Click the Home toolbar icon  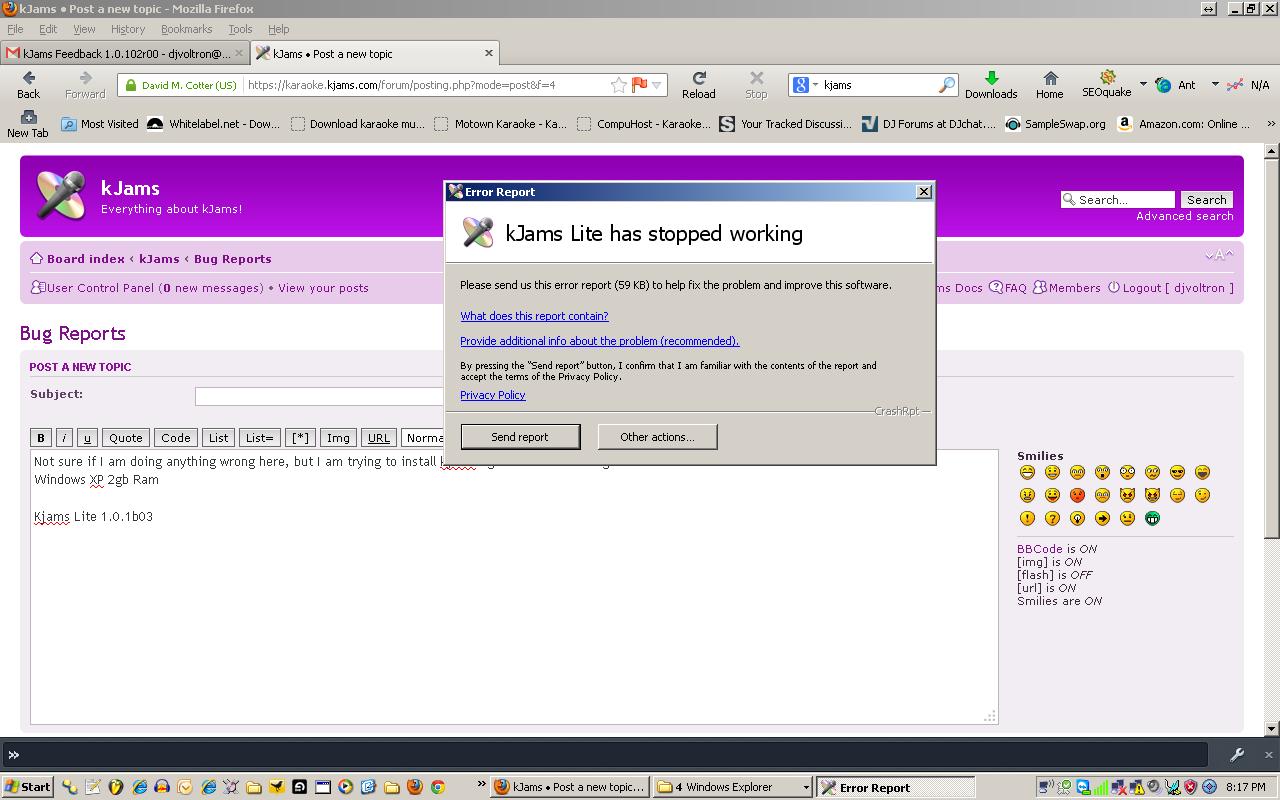tap(1049, 78)
